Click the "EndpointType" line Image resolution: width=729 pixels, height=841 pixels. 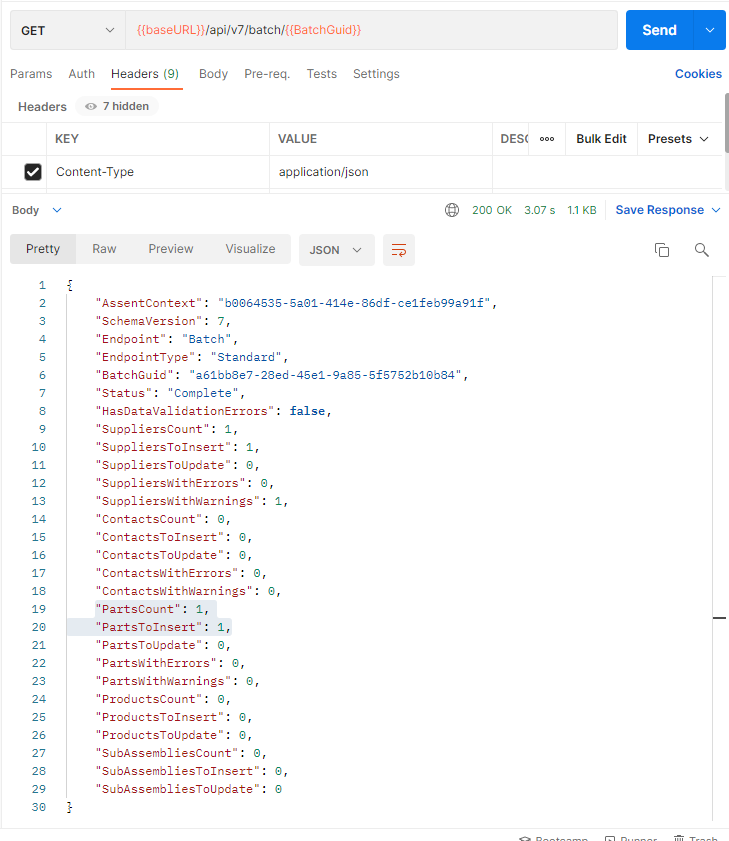[x=192, y=357]
